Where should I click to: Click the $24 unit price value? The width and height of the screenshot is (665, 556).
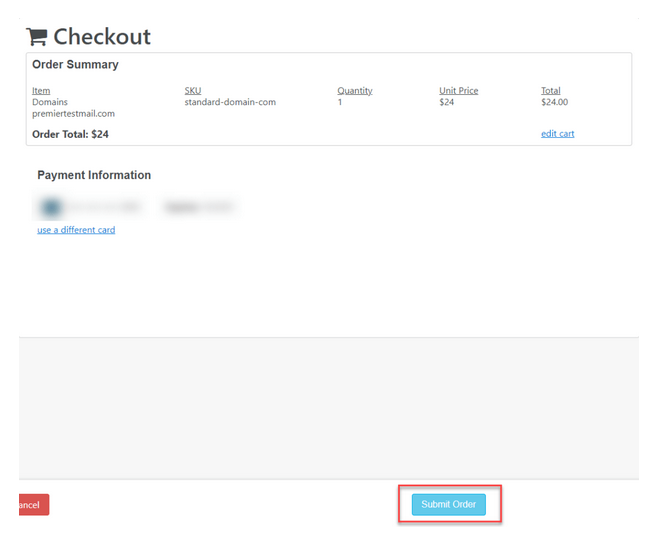coord(447,102)
